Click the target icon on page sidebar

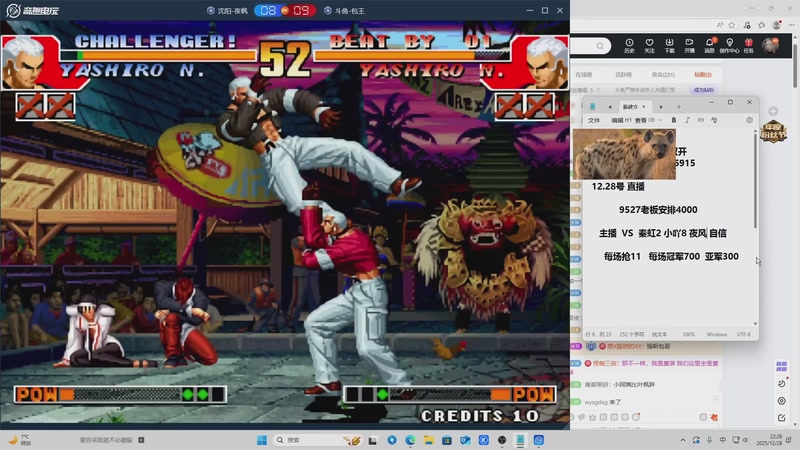tap(781, 401)
